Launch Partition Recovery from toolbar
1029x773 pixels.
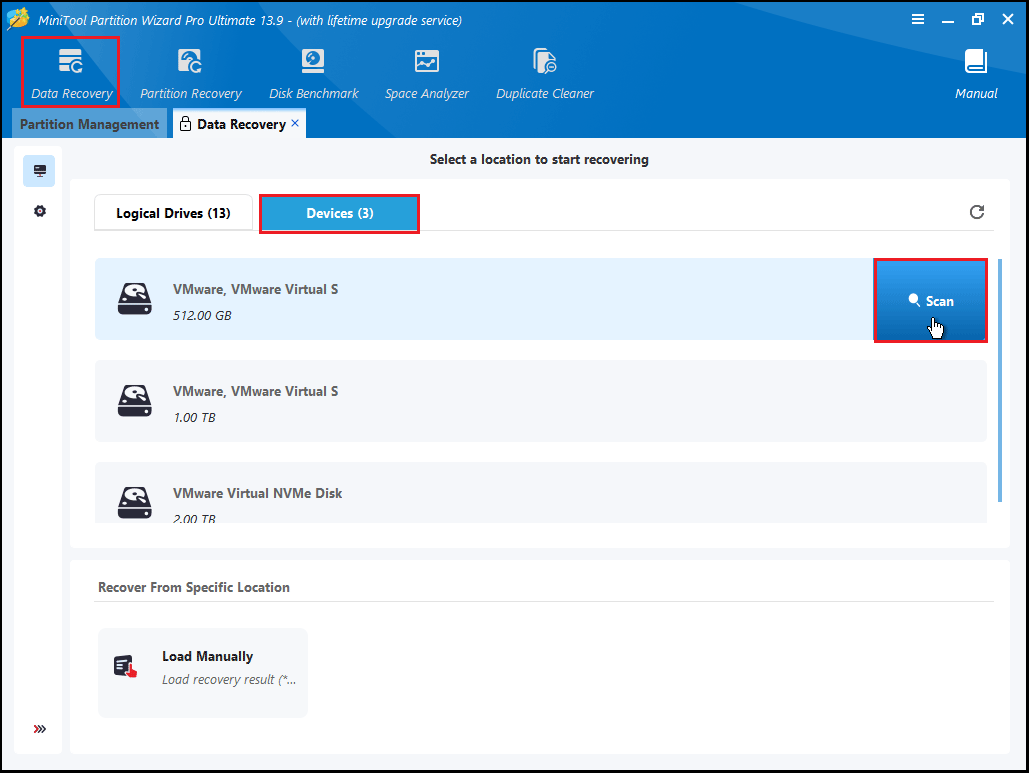(190, 73)
